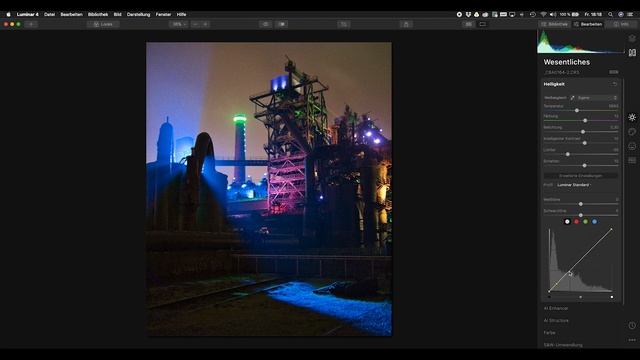640x360 pixels.
Task: Select the Essentials sun icon
Action: 632,118
